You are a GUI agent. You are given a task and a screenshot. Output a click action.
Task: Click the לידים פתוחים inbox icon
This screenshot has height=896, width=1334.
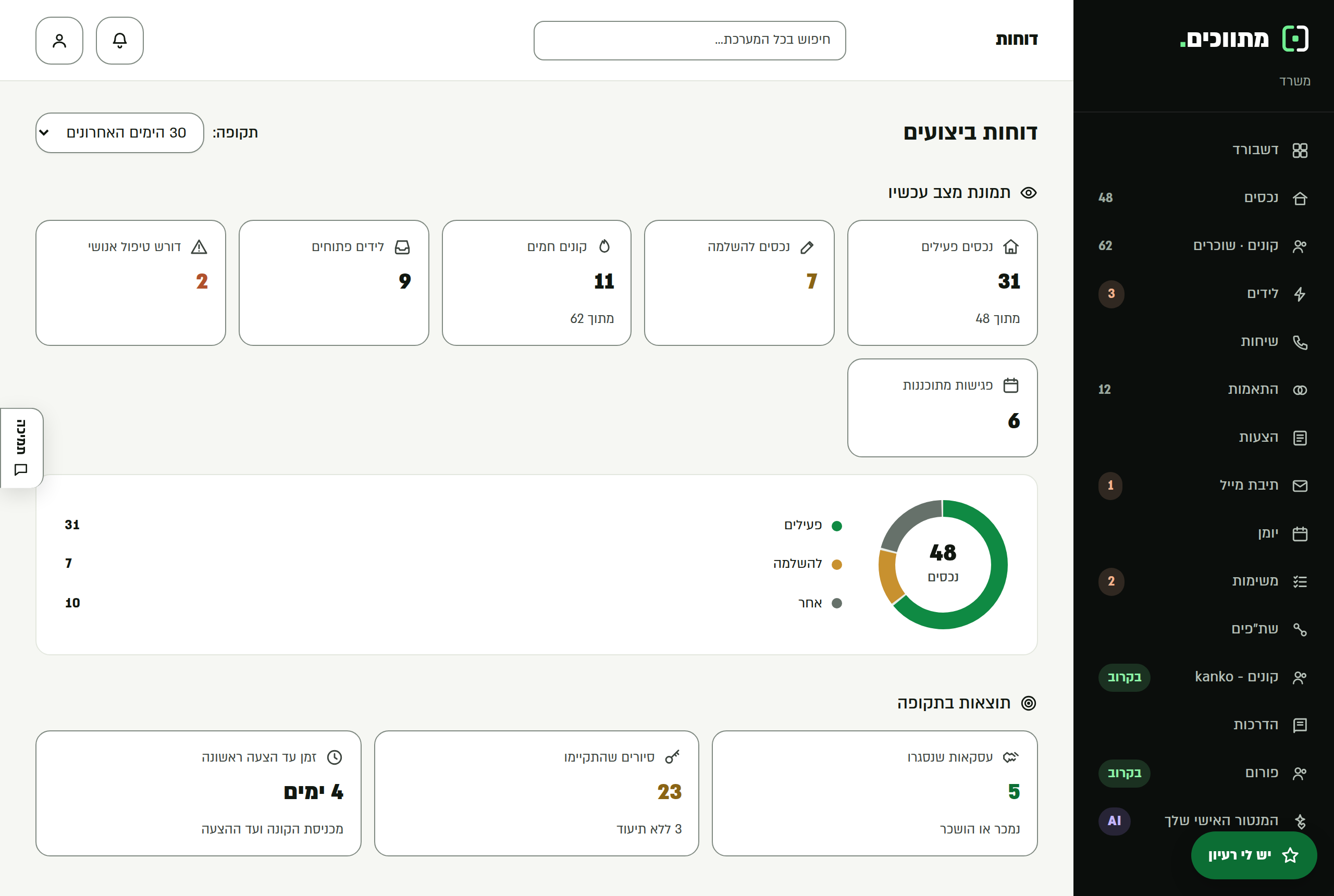click(x=402, y=247)
